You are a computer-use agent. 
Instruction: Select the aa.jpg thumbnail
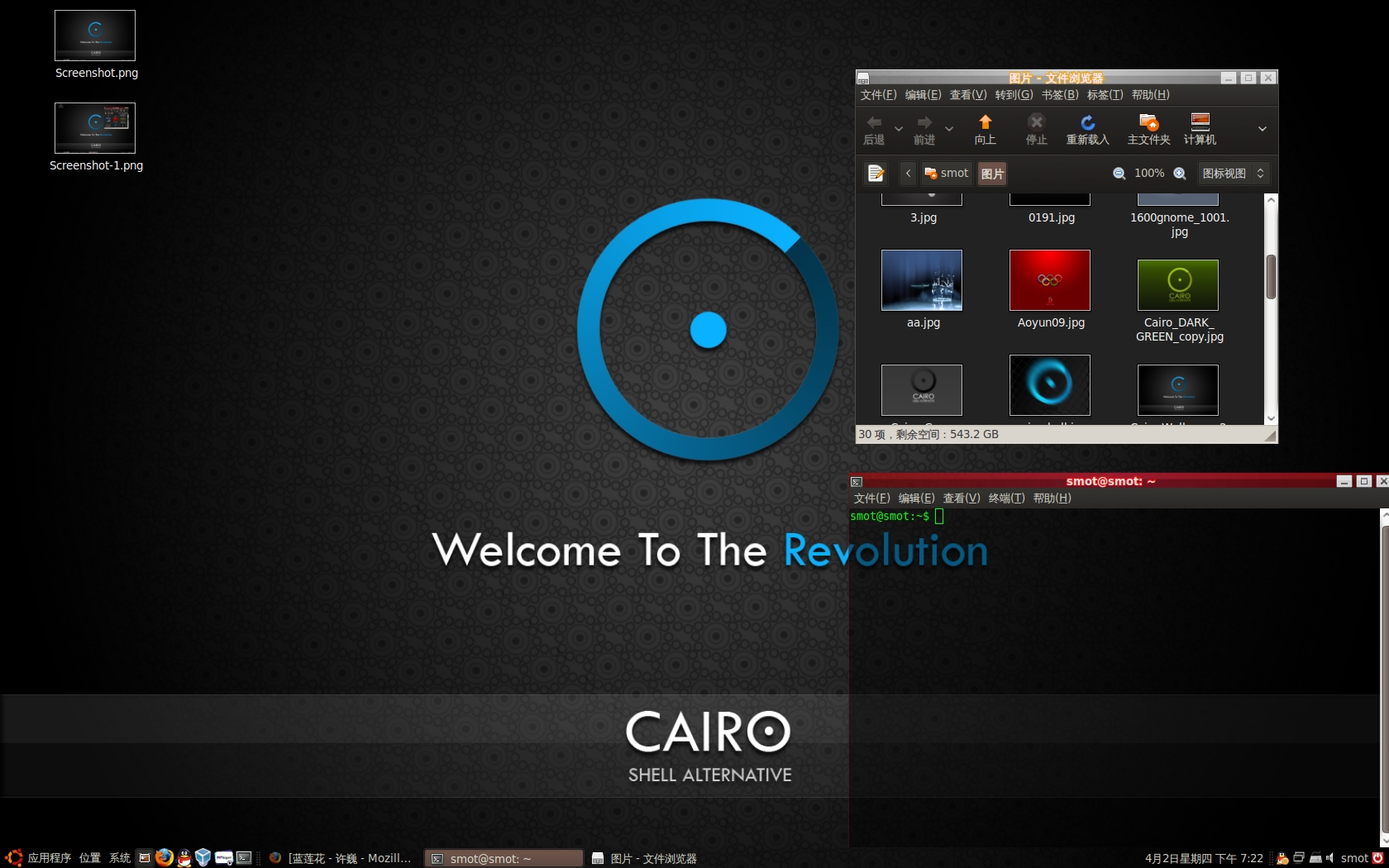922,280
